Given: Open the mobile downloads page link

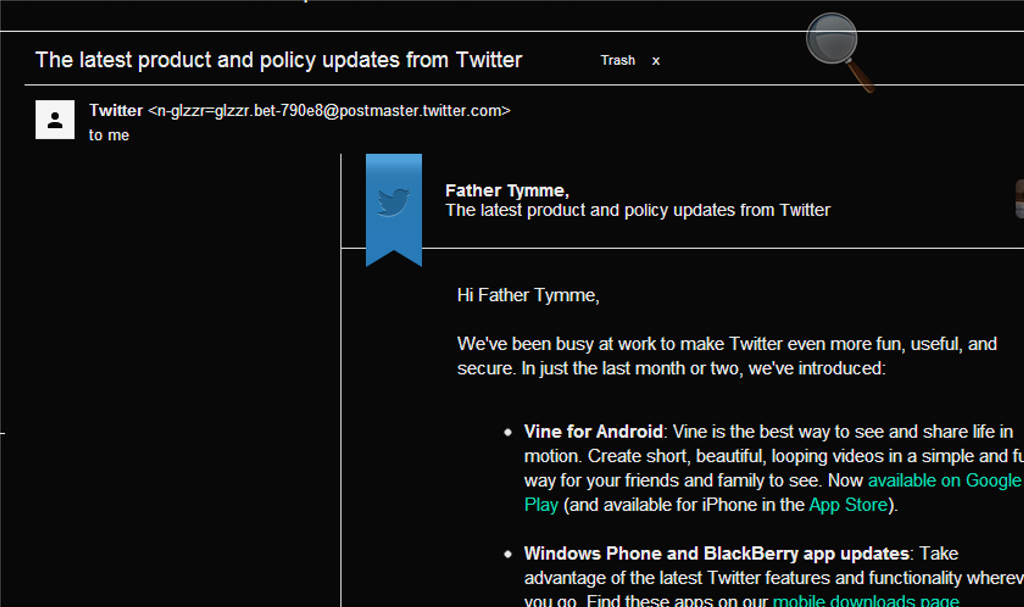Looking at the screenshot, I should 866,600.
